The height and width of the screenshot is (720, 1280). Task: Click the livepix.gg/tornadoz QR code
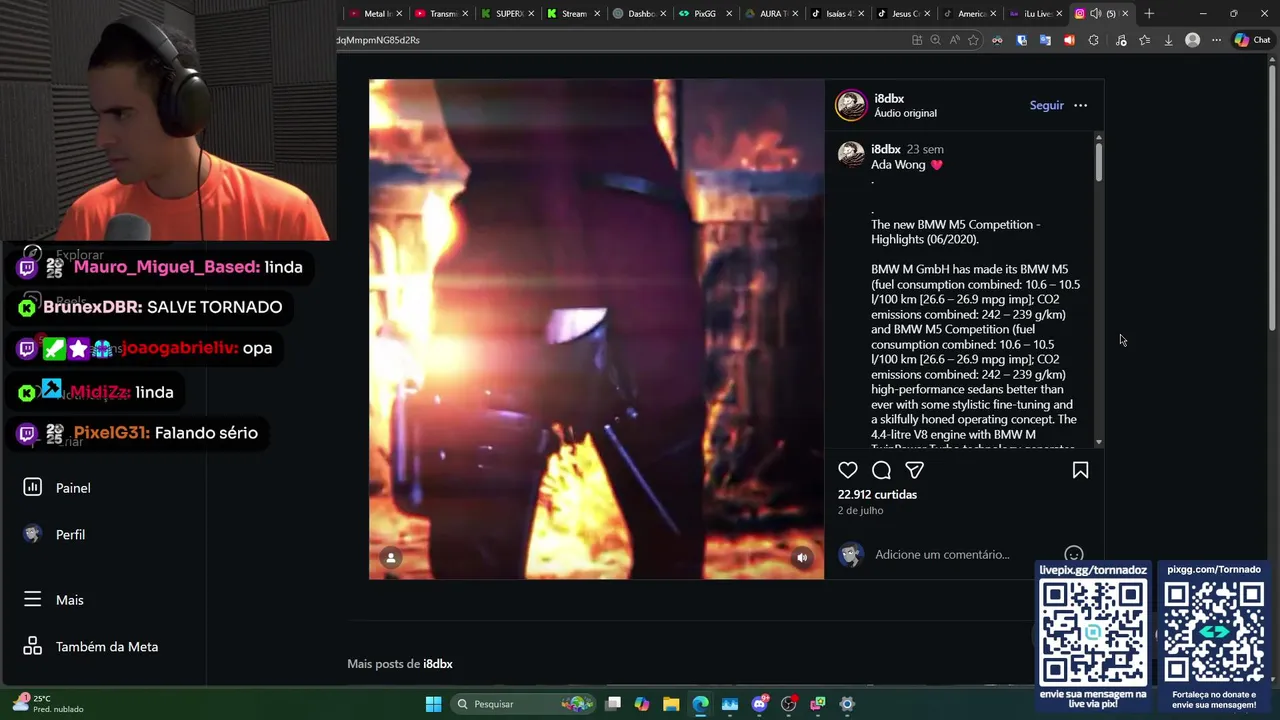click(1093, 633)
